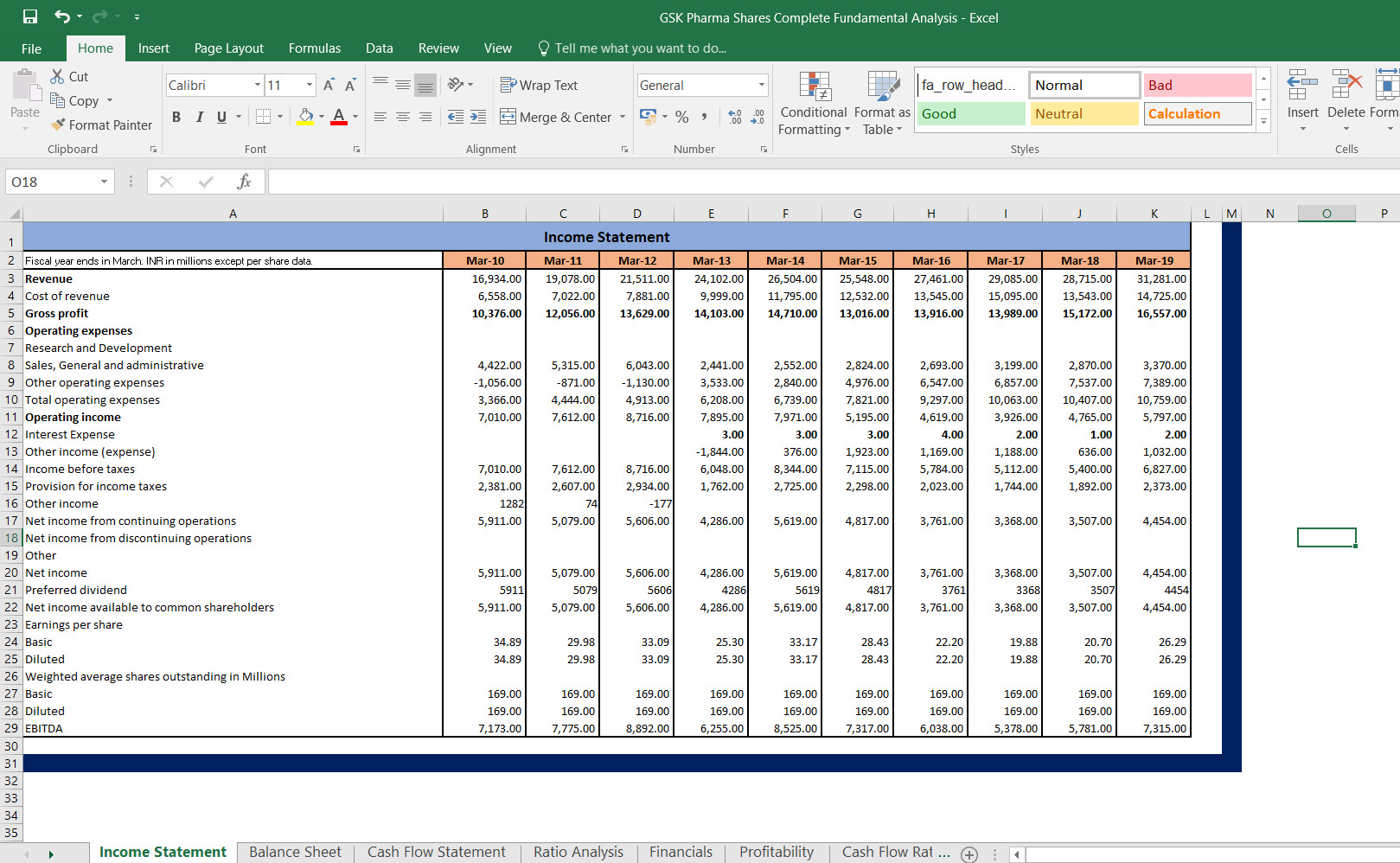Viewport: 1400px width, 863px height.
Task: Add a new sheet with plus icon
Action: tap(969, 854)
